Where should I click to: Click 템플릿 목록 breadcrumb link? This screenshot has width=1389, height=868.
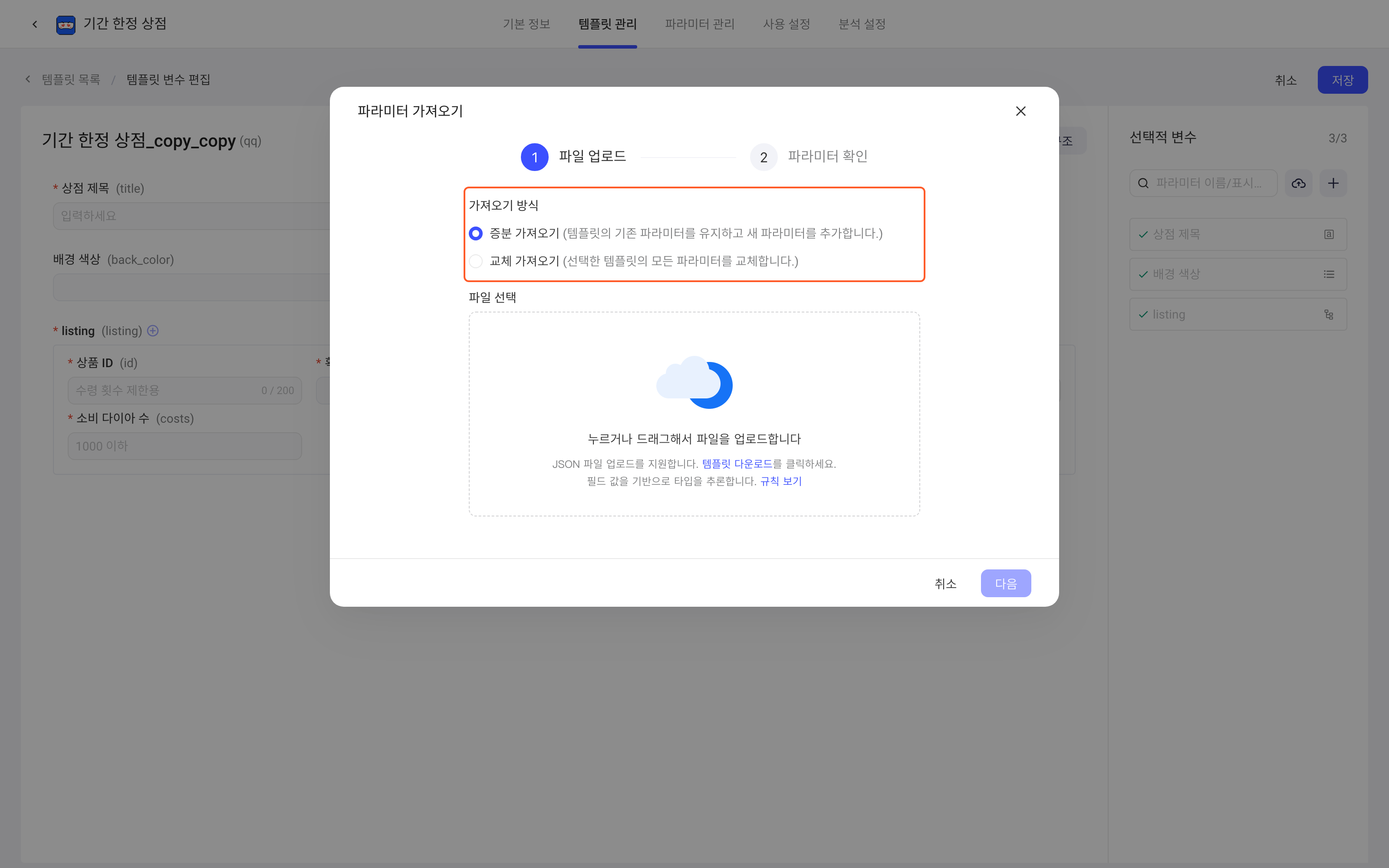[71, 79]
